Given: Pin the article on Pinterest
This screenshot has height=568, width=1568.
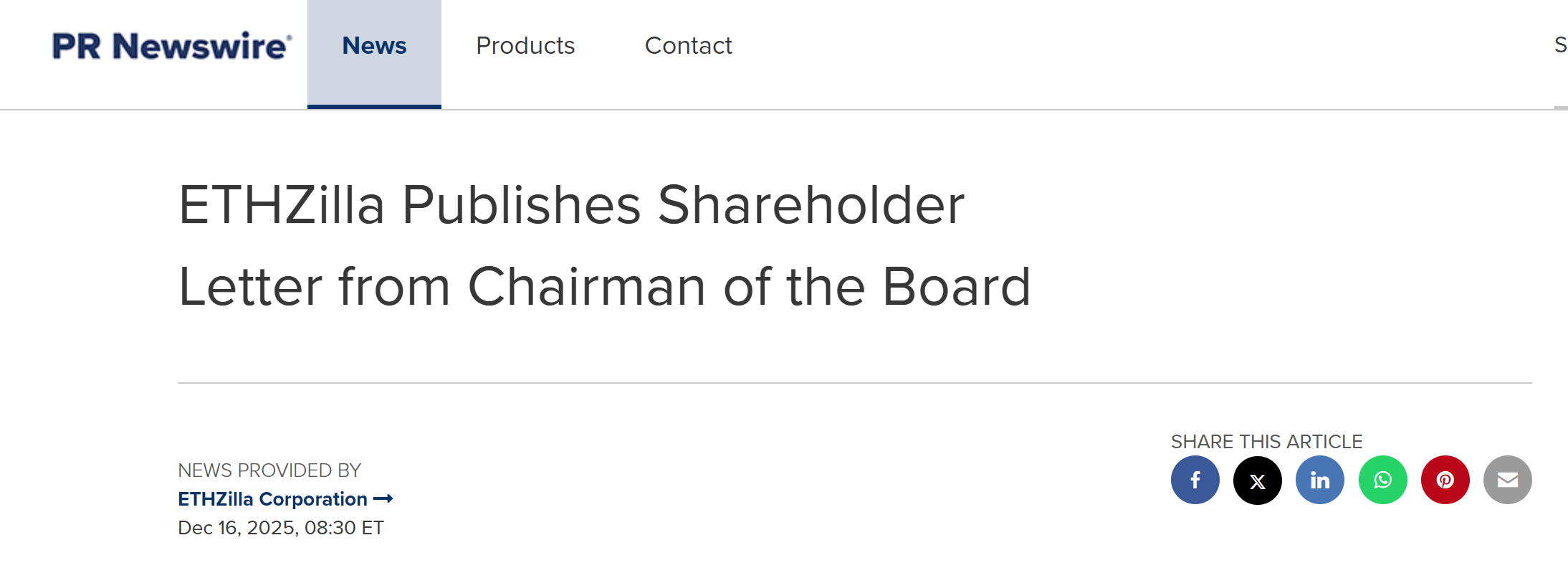Looking at the screenshot, I should pyautogui.click(x=1445, y=480).
